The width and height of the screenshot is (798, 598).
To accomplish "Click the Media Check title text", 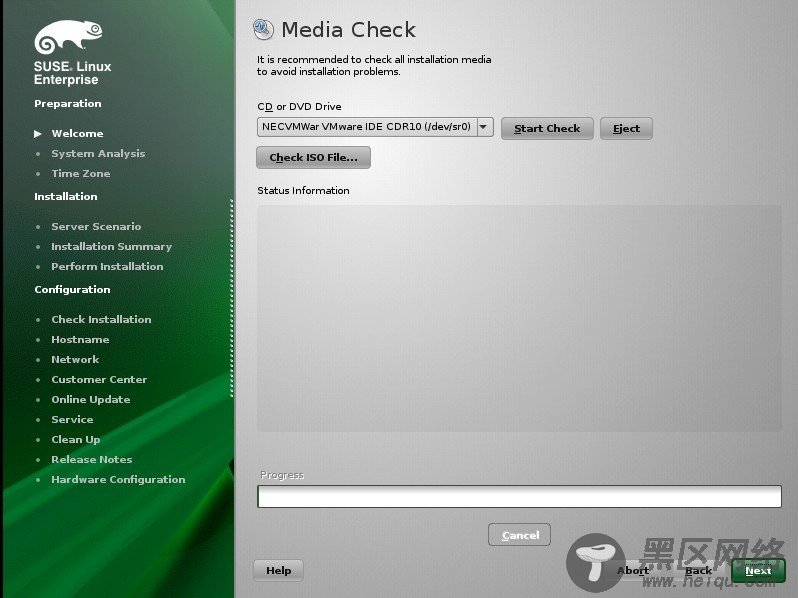I will [349, 30].
